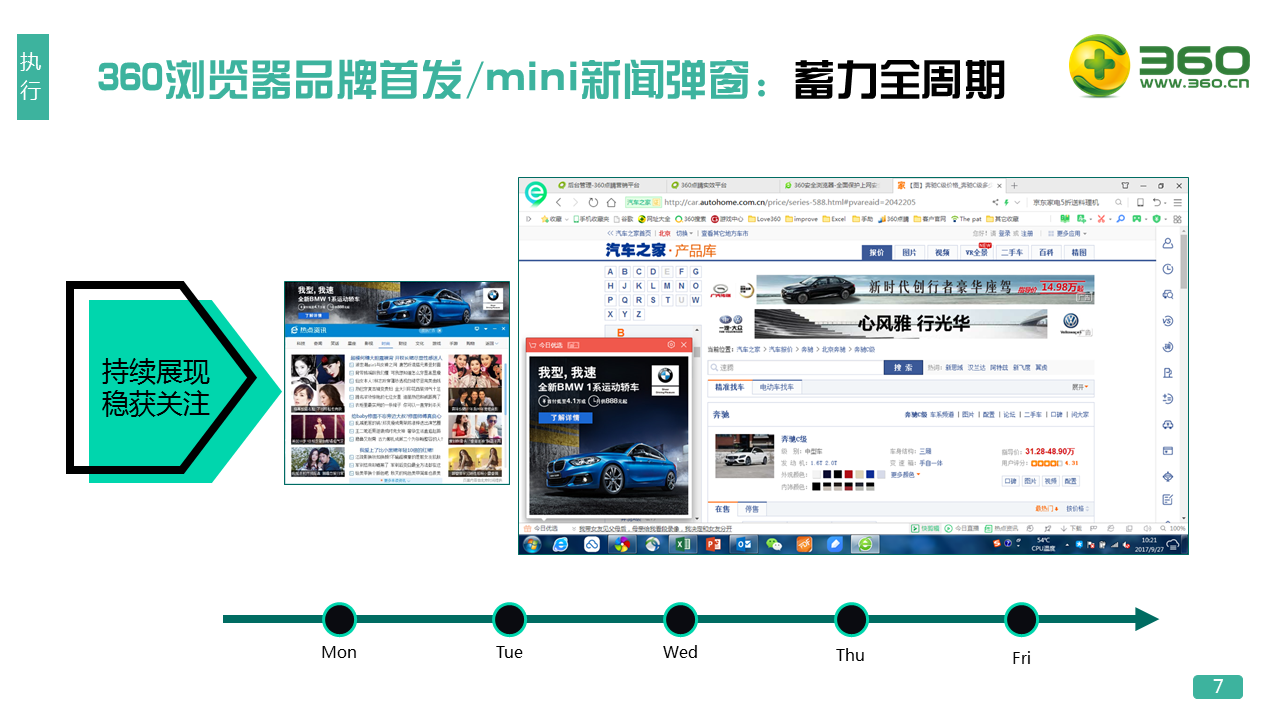This screenshot has height=720, width=1280.
Task: Select the VR全景 tab
Action: tap(977, 252)
